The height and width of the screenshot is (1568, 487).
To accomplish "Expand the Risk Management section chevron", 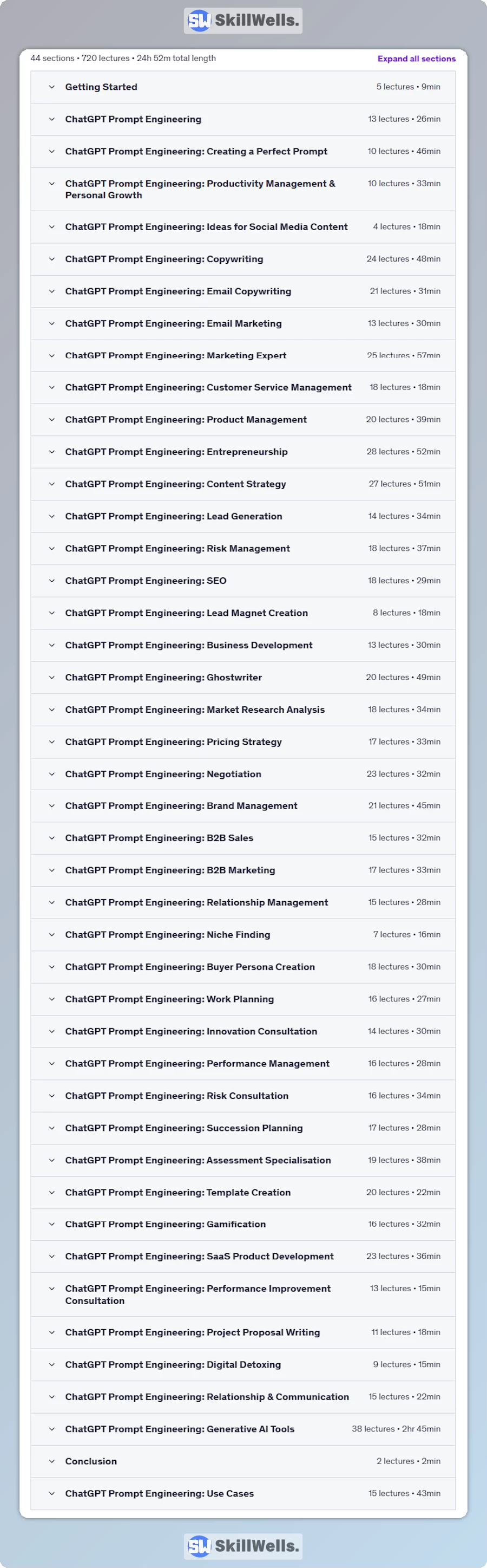I will (x=52, y=549).
